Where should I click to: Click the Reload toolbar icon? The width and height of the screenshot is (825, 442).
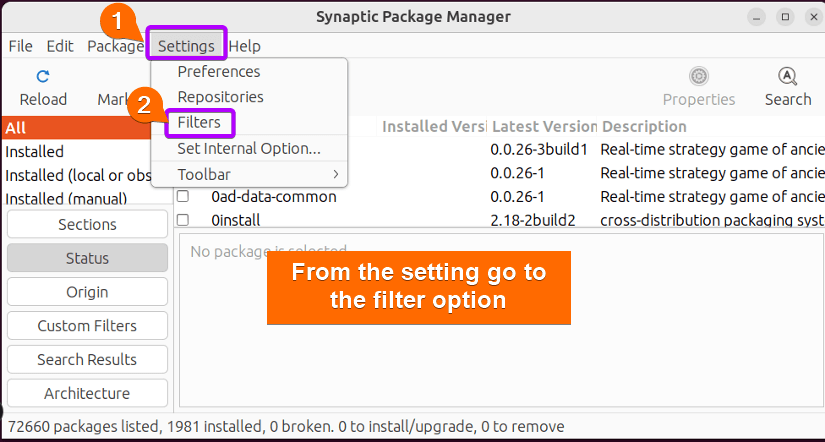43,77
